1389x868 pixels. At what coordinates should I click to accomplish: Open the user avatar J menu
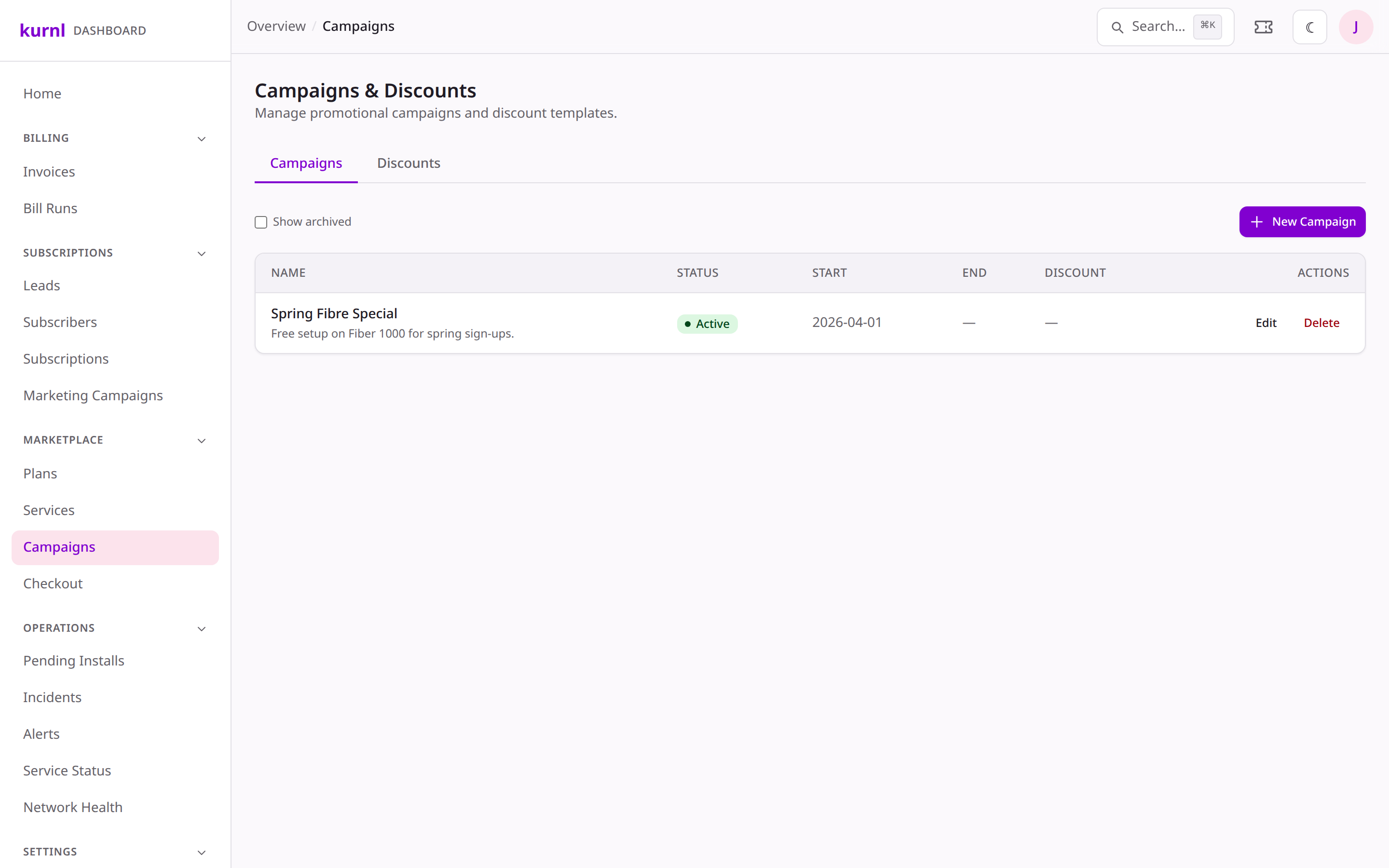pyautogui.click(x=1356, y=27)
